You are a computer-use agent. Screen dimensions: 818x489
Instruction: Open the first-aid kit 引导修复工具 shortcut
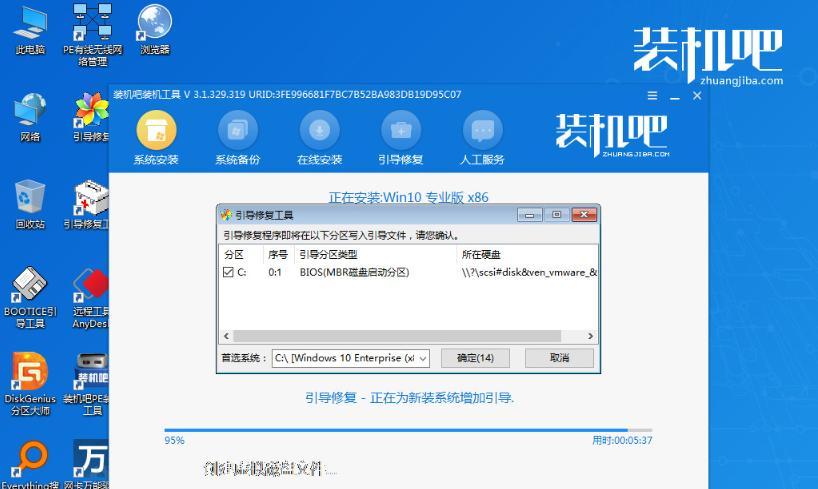(x=88, y=204)
